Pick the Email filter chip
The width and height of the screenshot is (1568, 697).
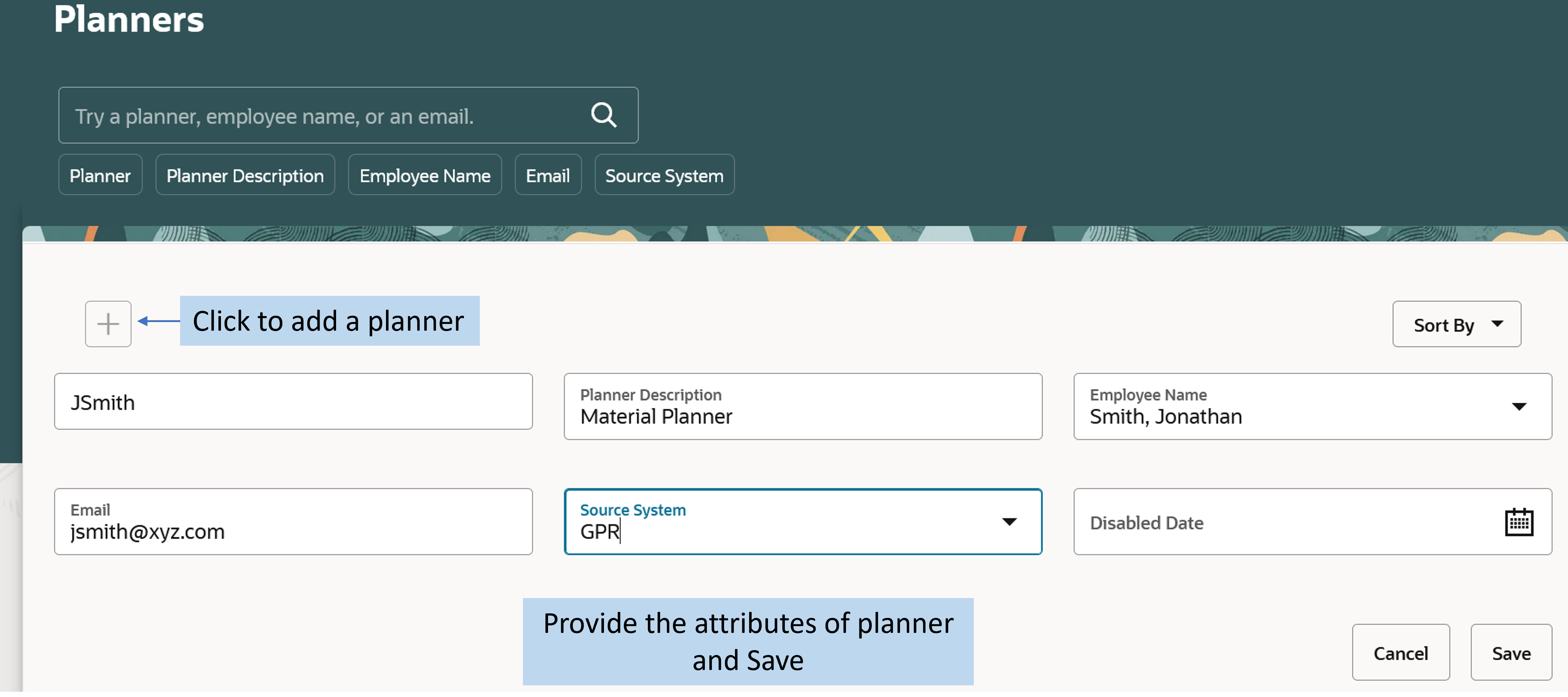pyautogui.click(x=547, y=175)
